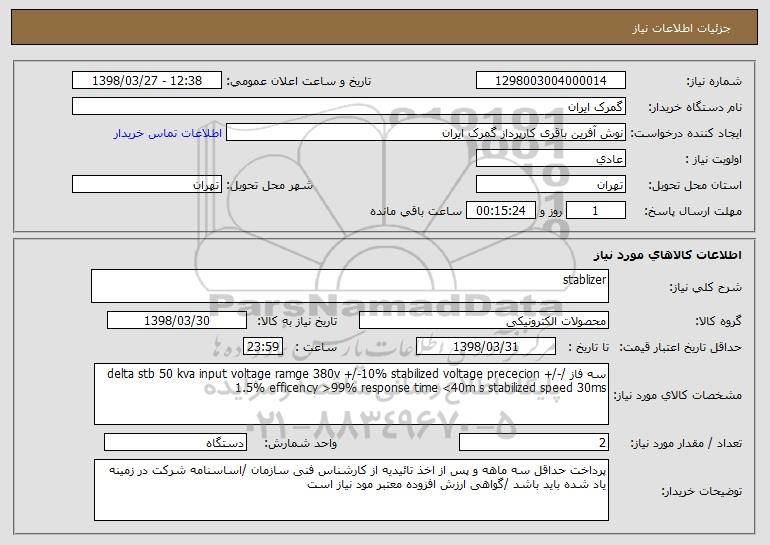Click the delivery province field تهران
This screenshot has width=770, height=545.
pos(550,184)
